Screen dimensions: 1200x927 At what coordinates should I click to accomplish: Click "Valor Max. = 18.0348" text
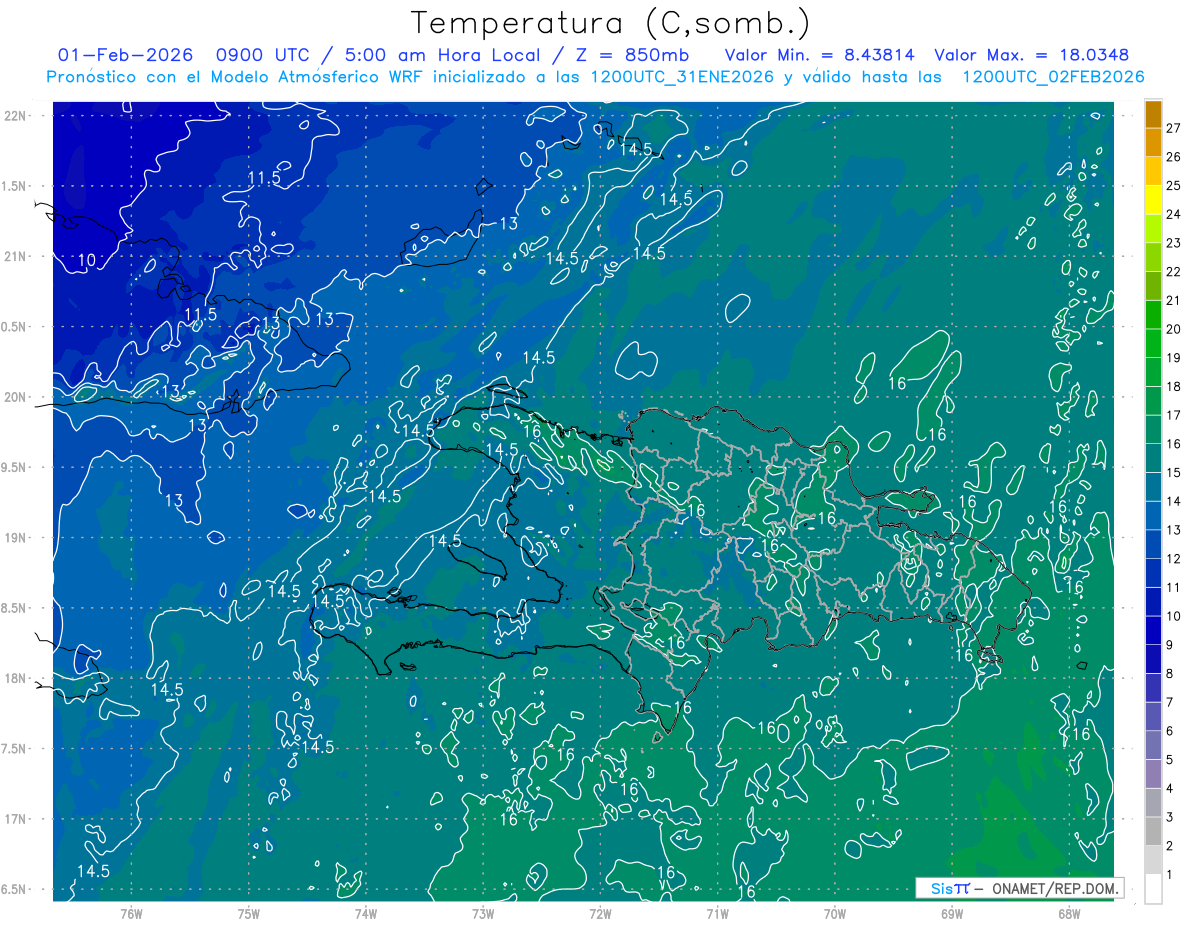pyautogui.click(x=1032, y=55)
